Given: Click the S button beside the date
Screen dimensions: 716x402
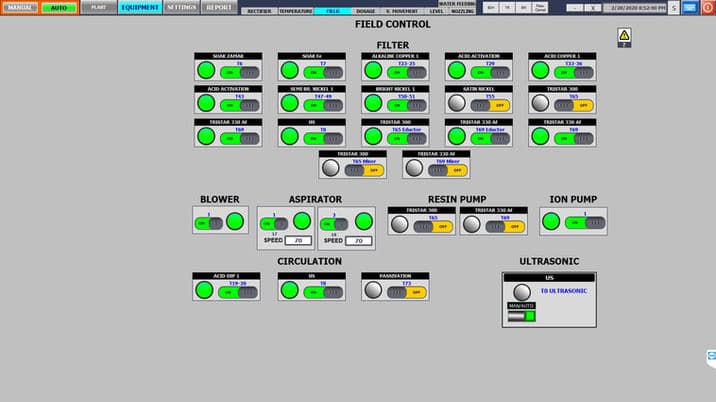Looking at the screenshot, I should click(x=674, y=8).
